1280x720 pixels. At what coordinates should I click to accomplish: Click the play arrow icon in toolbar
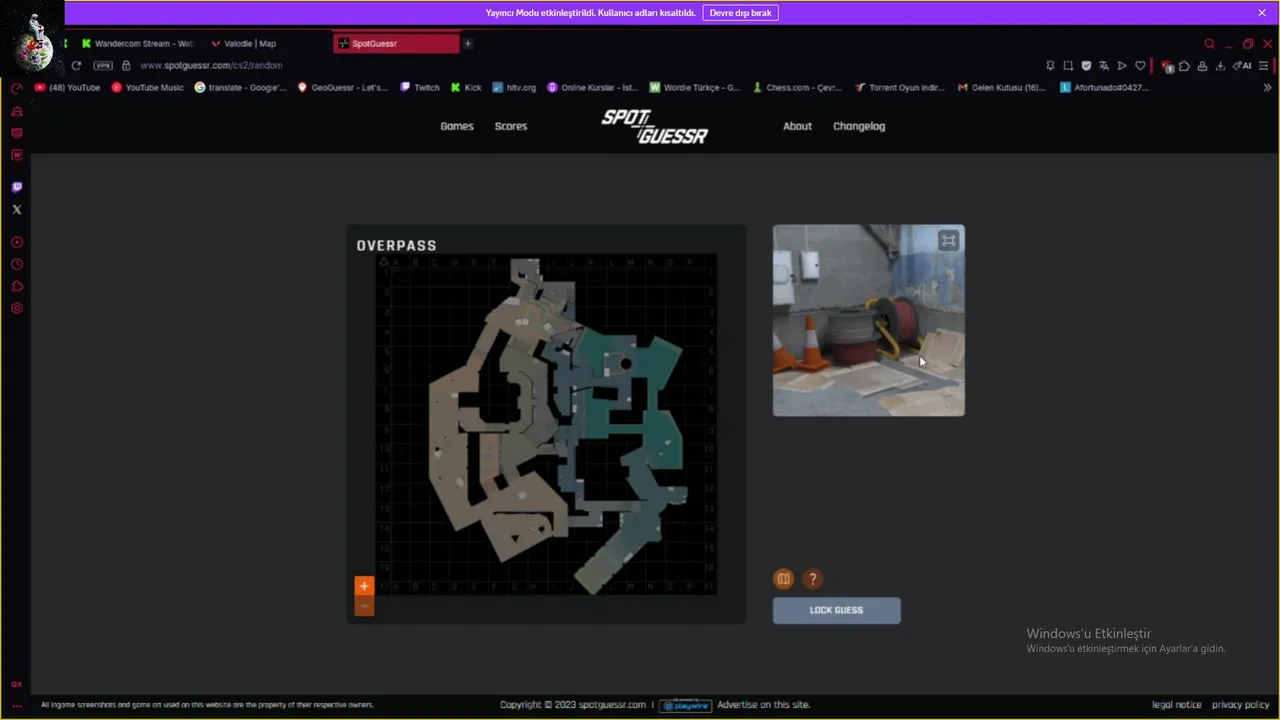click(x=1122, y=66)
